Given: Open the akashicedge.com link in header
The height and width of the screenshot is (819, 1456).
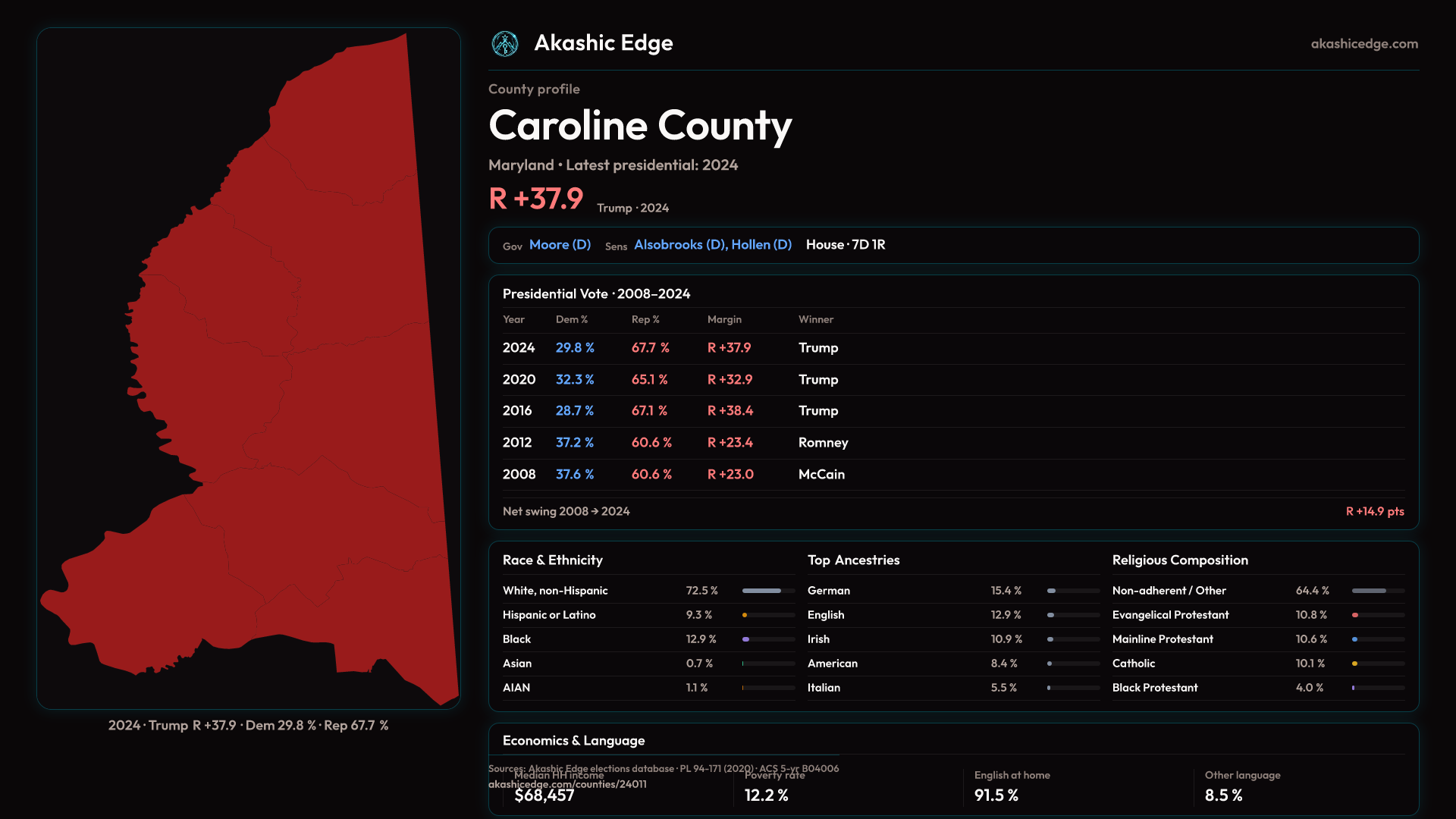Looking at the screenshot, I should pyautogui.click(x=1363, y=44).
